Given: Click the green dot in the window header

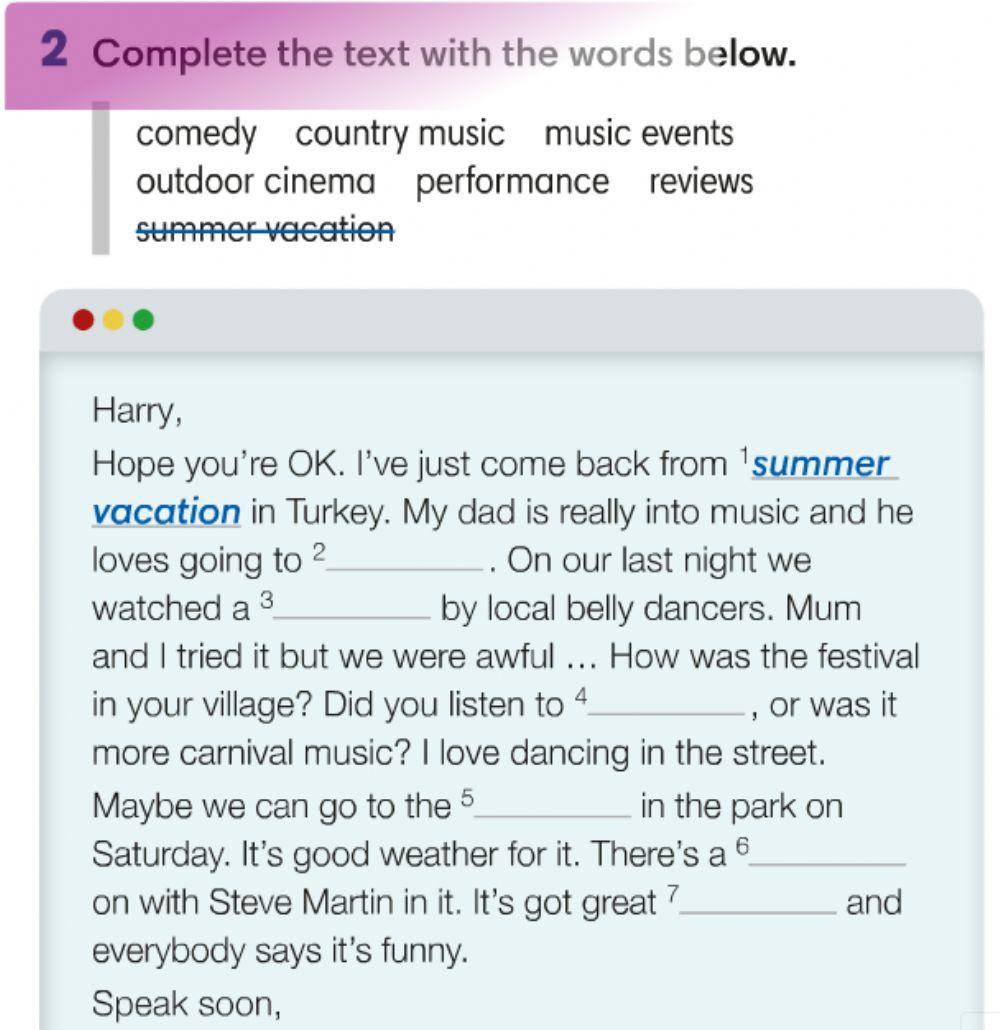Looking at the screenshot, I should coord(144,320).
